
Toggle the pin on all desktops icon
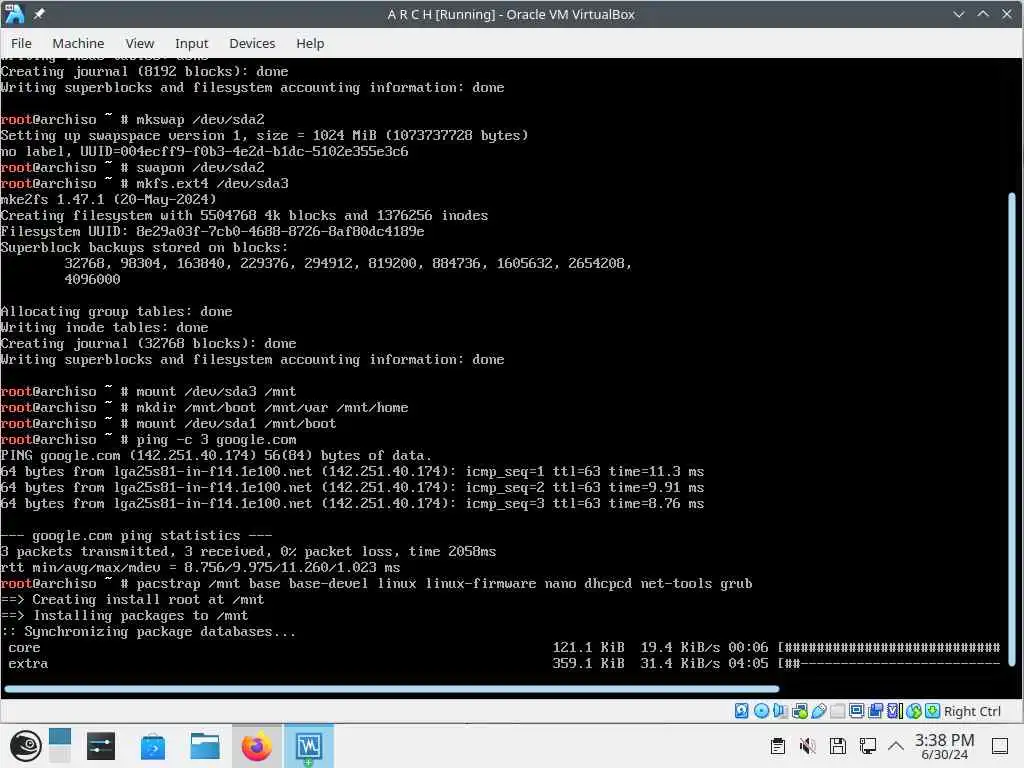39,14
